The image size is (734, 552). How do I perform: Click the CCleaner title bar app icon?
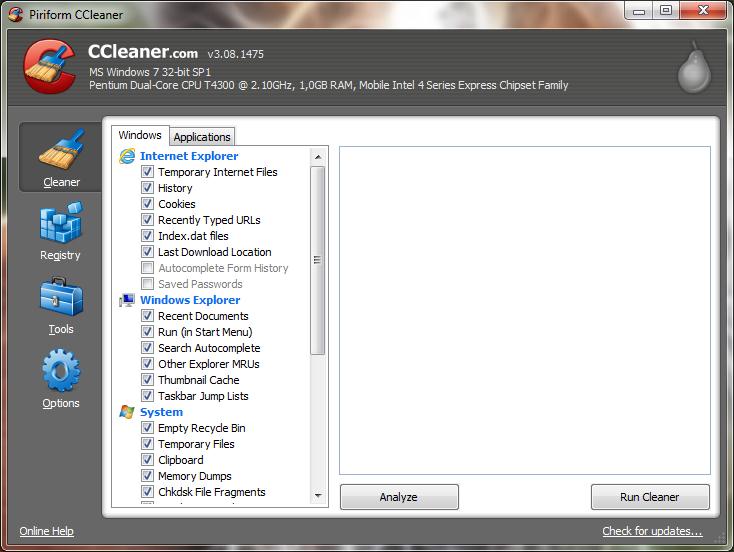click(15, 14)
